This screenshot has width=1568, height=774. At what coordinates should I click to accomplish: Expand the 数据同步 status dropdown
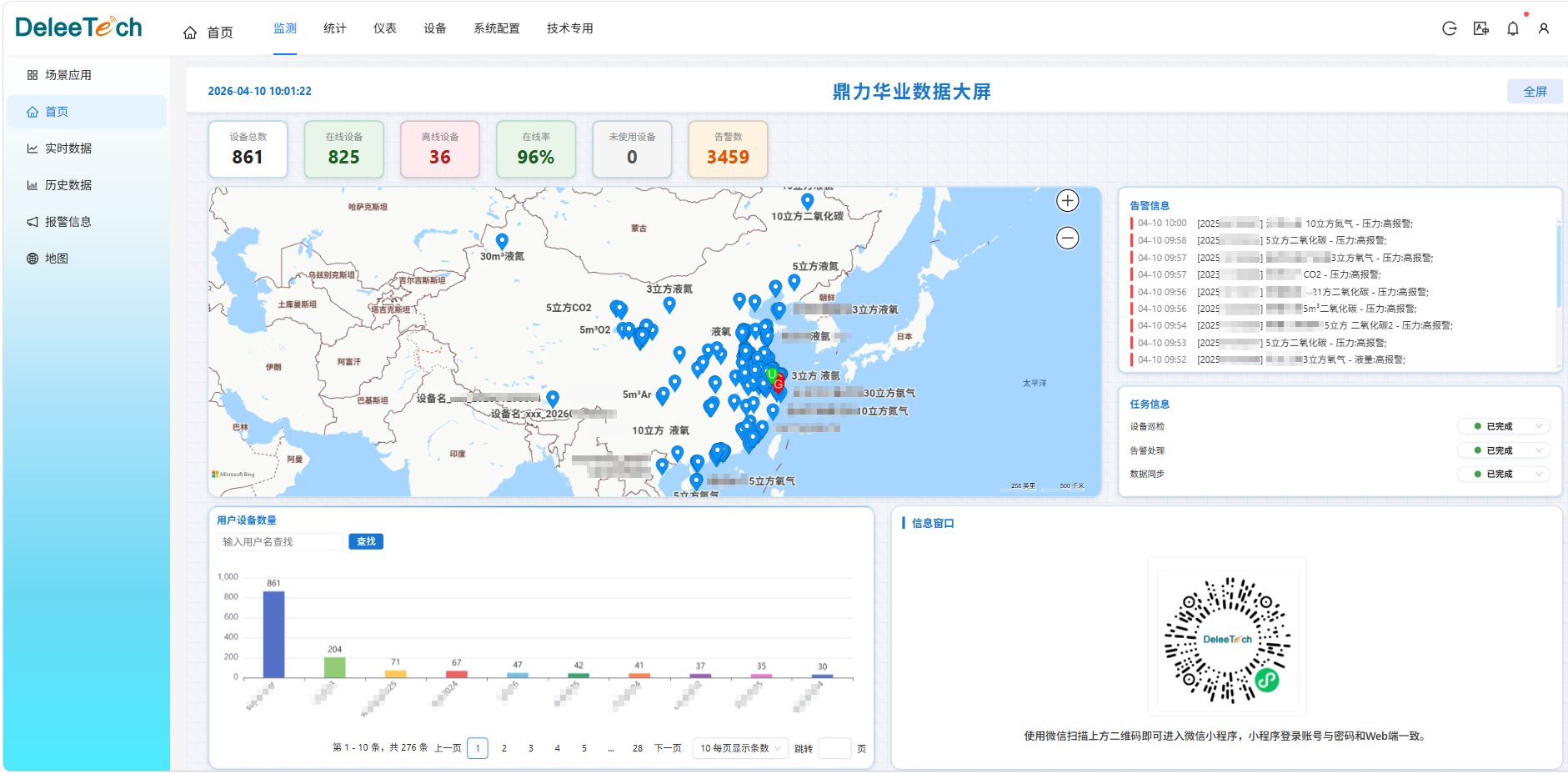pyautogui.click(x=1504, y=474)
